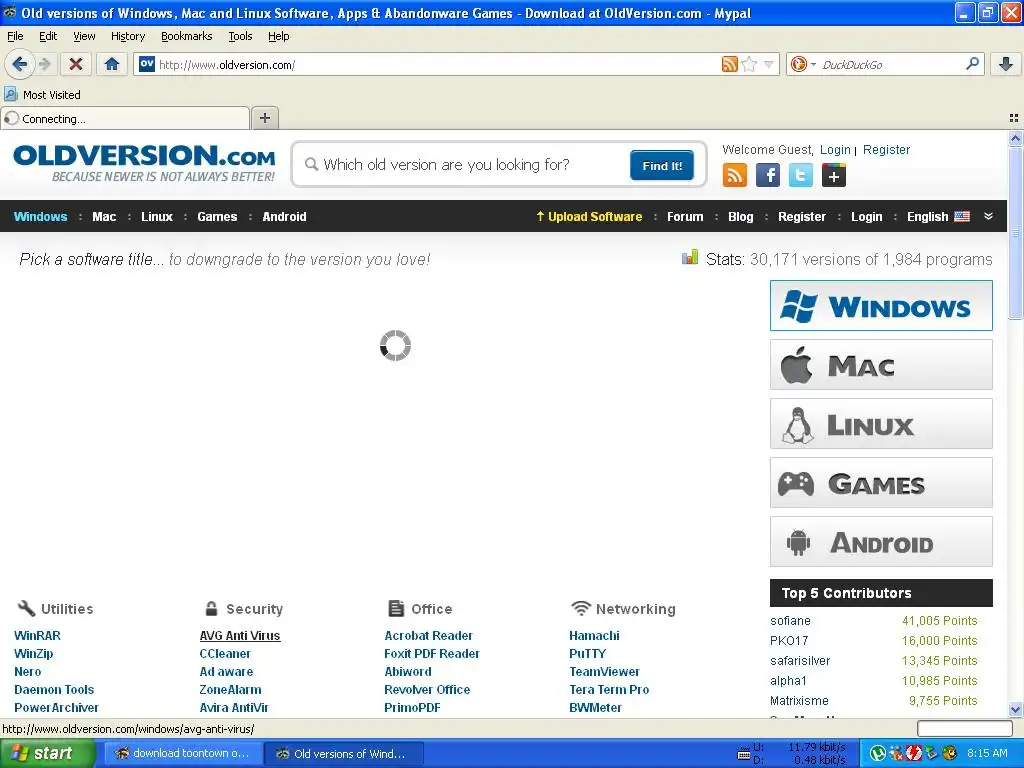Viewport: 1024px width, 768px height.
Task: Click the dark plus share icon
Action: point(833,175)
